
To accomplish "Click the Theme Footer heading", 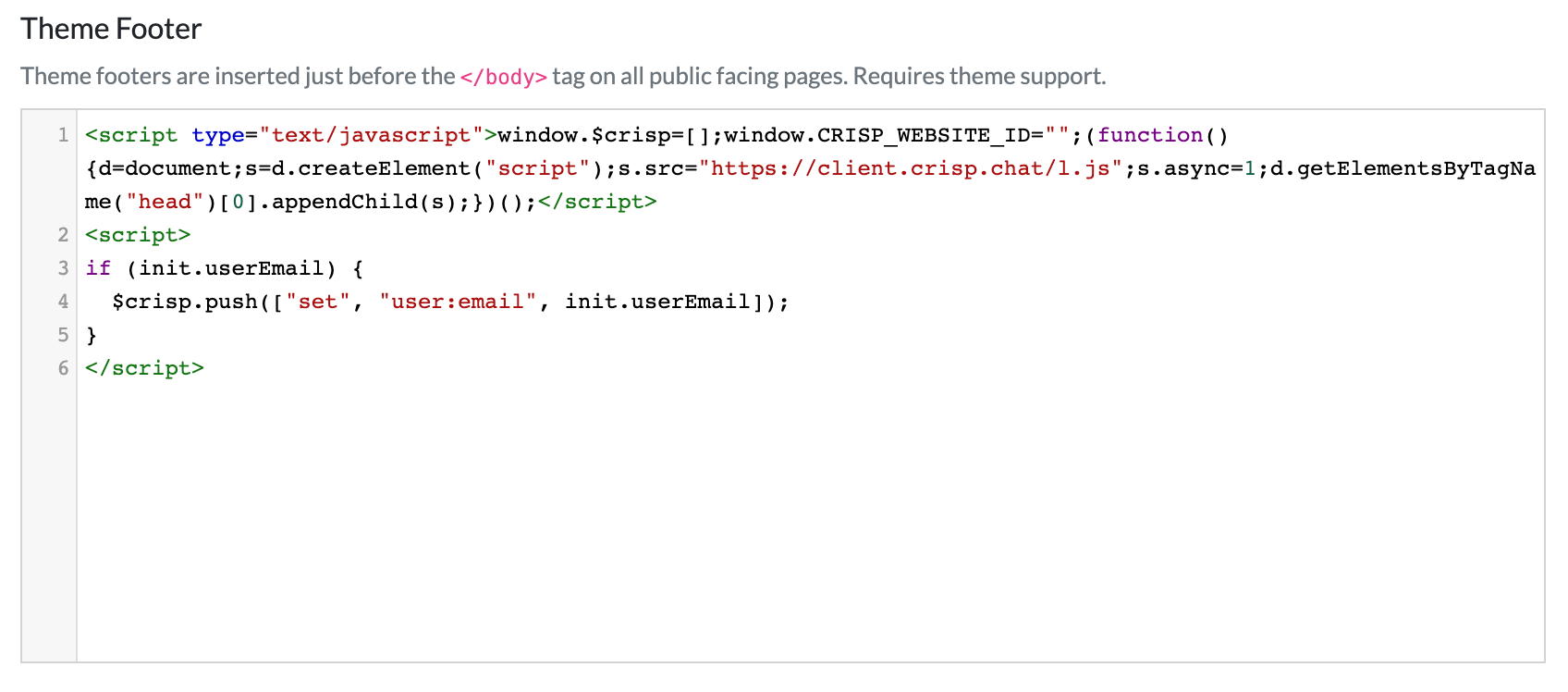I will [111, 30].
